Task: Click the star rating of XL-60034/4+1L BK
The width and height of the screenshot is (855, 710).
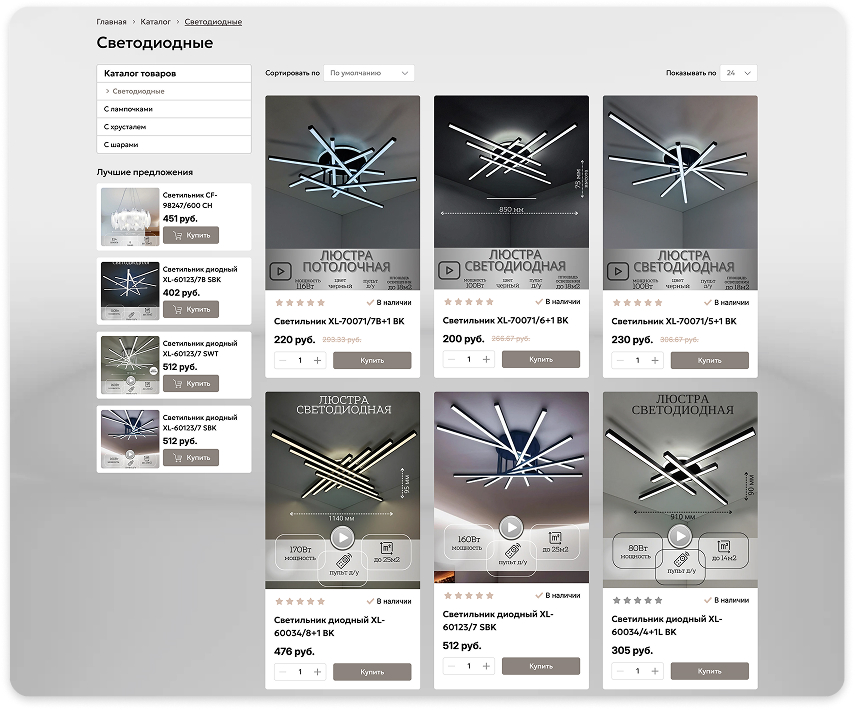Action: [637, 601]
